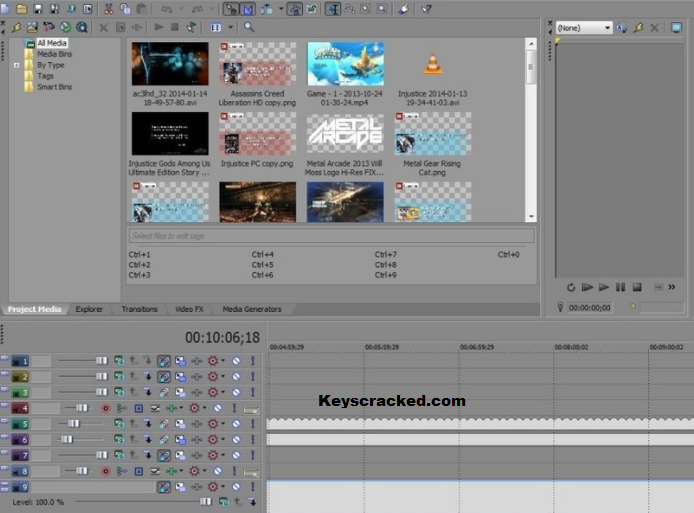Image resolution: width=694 pixels, height=513 pixels.
Task: Switch to the Video FX tab
Action: coord(189,309)
